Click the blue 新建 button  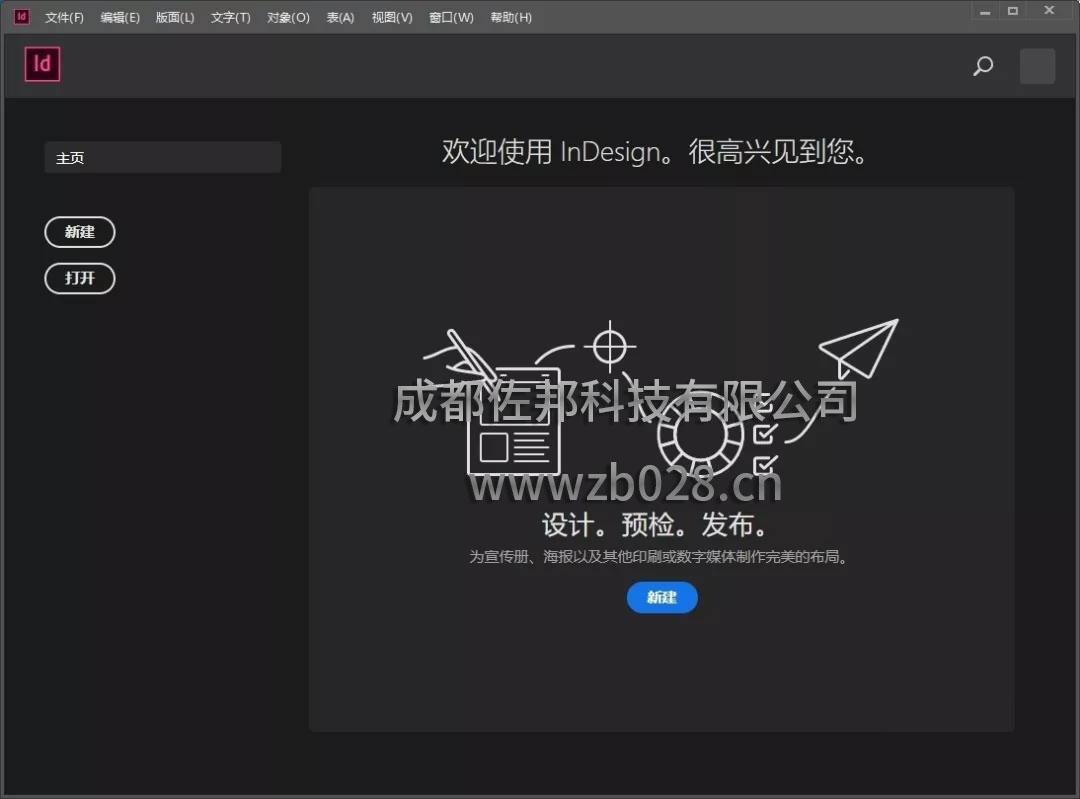(662, 597)
